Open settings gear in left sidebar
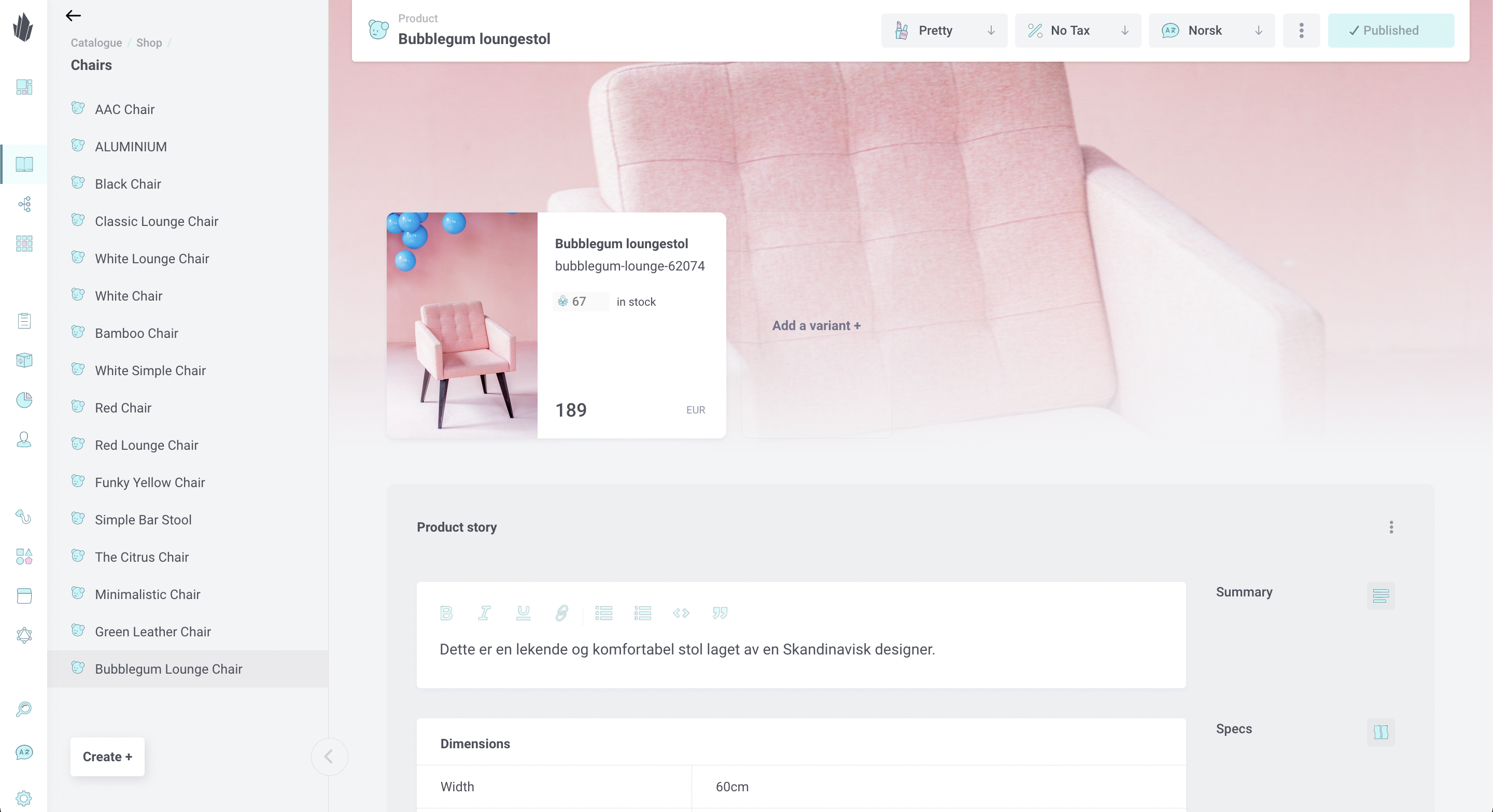The image size is (1493, 812). [x=24, y=799]
